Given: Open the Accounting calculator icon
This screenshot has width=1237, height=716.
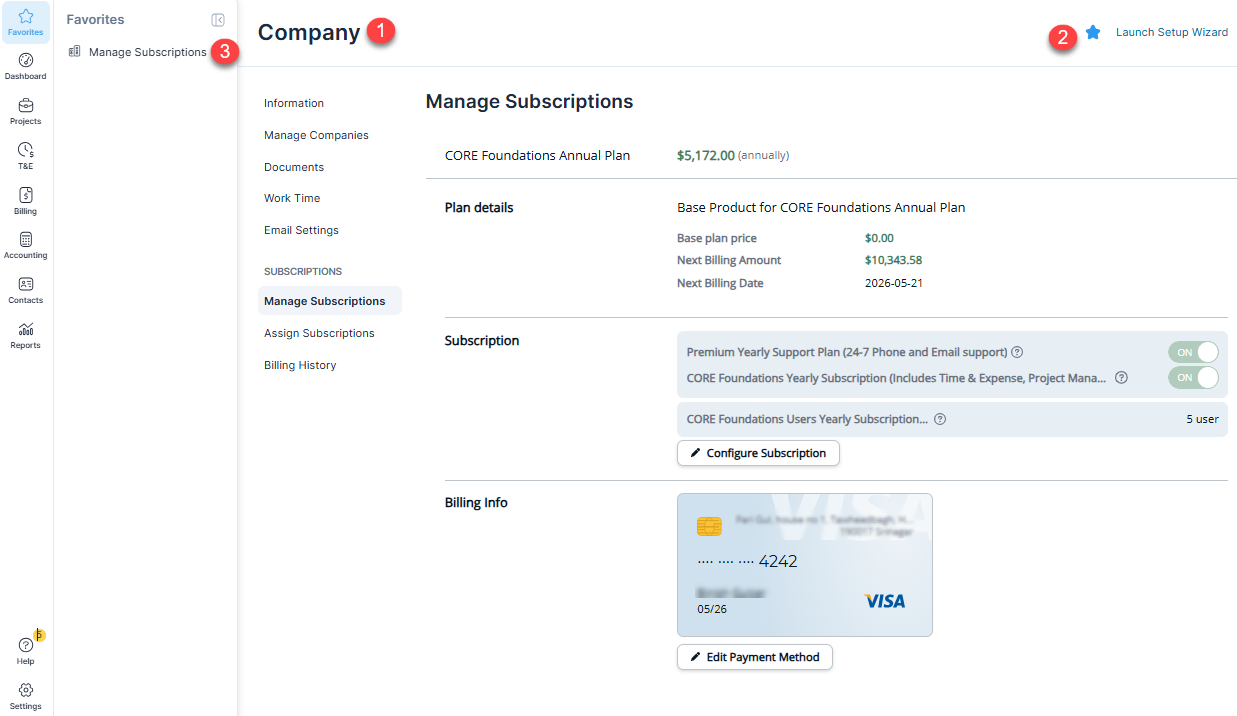Looking at the screenshot, I should coord(26,239).
